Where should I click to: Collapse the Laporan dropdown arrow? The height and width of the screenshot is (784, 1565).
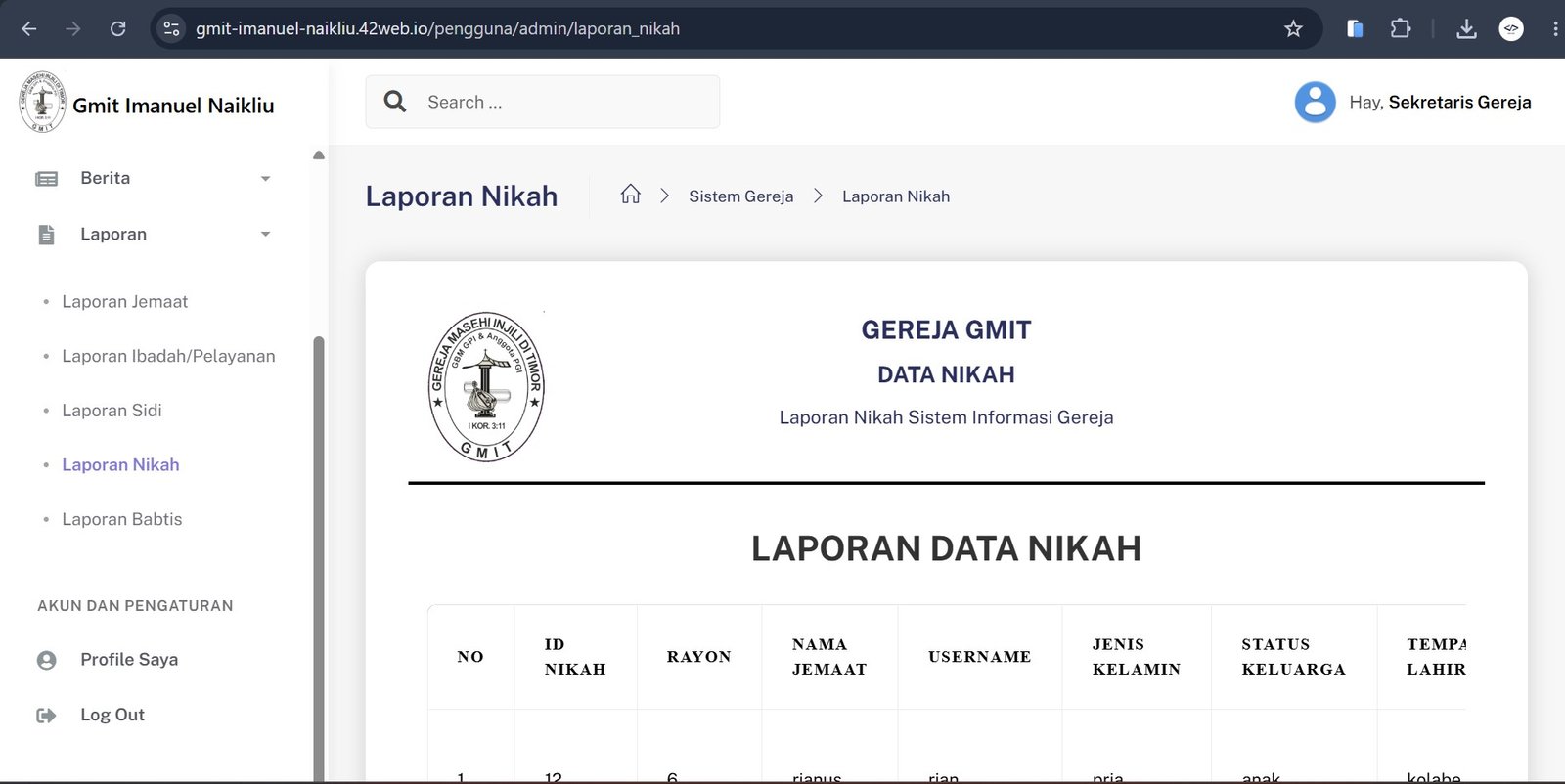[x=265, y=235]
